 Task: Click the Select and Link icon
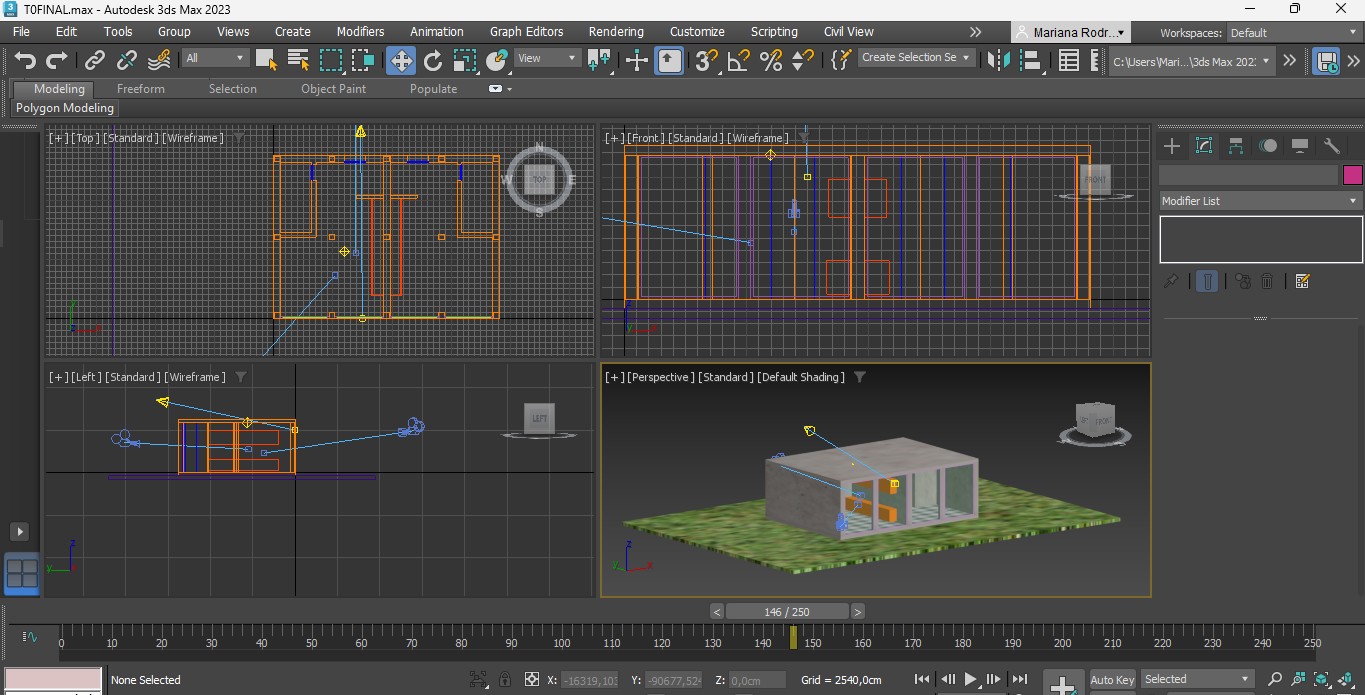coord(95,61)
